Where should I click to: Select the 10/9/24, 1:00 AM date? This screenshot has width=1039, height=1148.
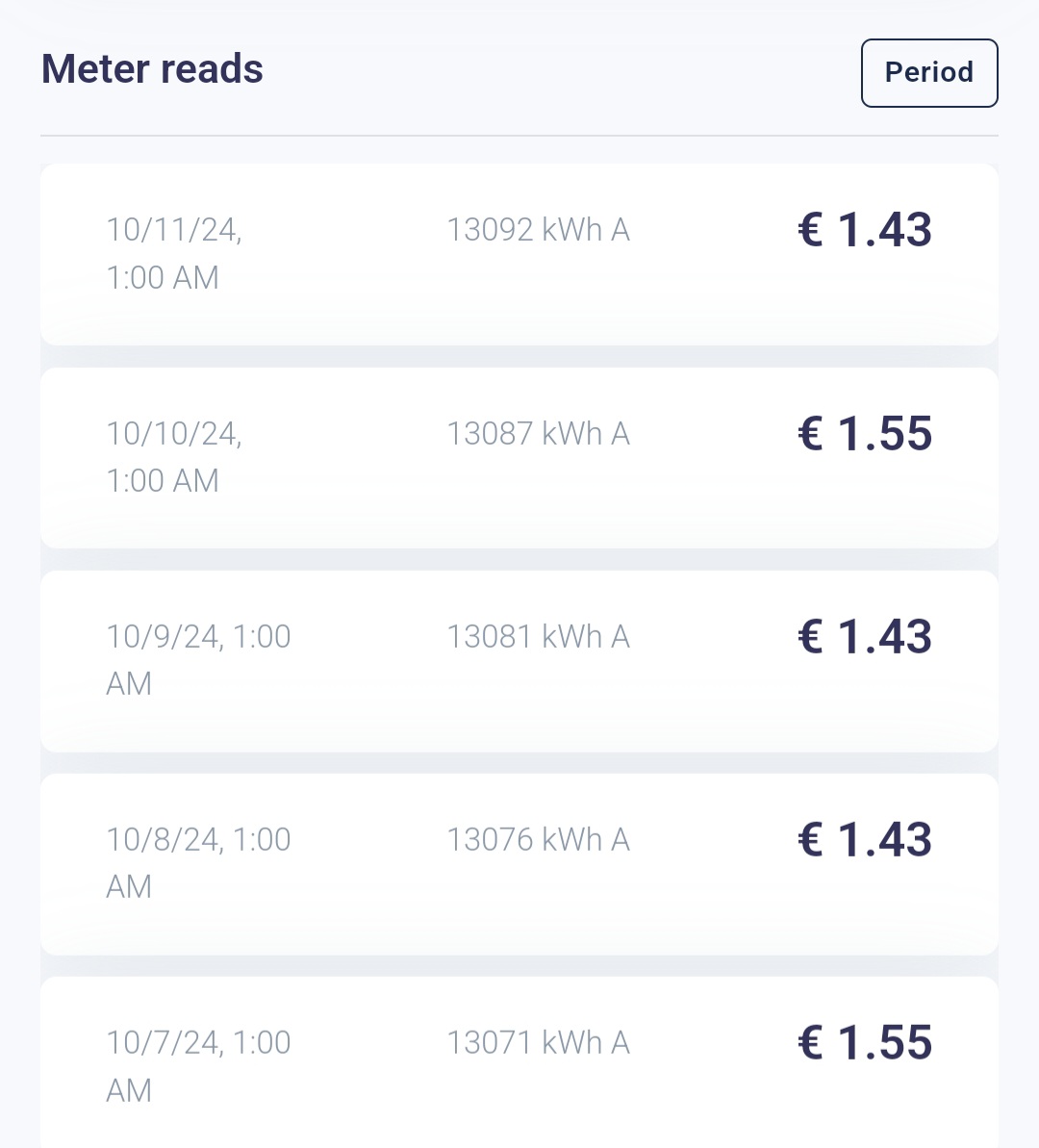coord(198,660)
